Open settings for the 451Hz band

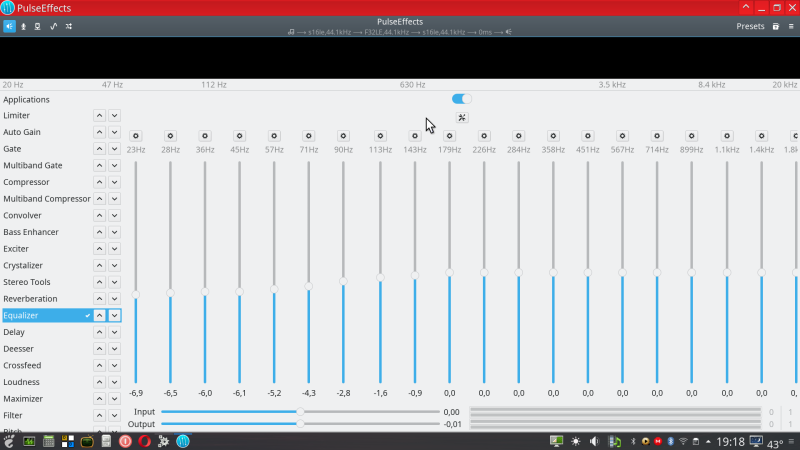[588, 136]
